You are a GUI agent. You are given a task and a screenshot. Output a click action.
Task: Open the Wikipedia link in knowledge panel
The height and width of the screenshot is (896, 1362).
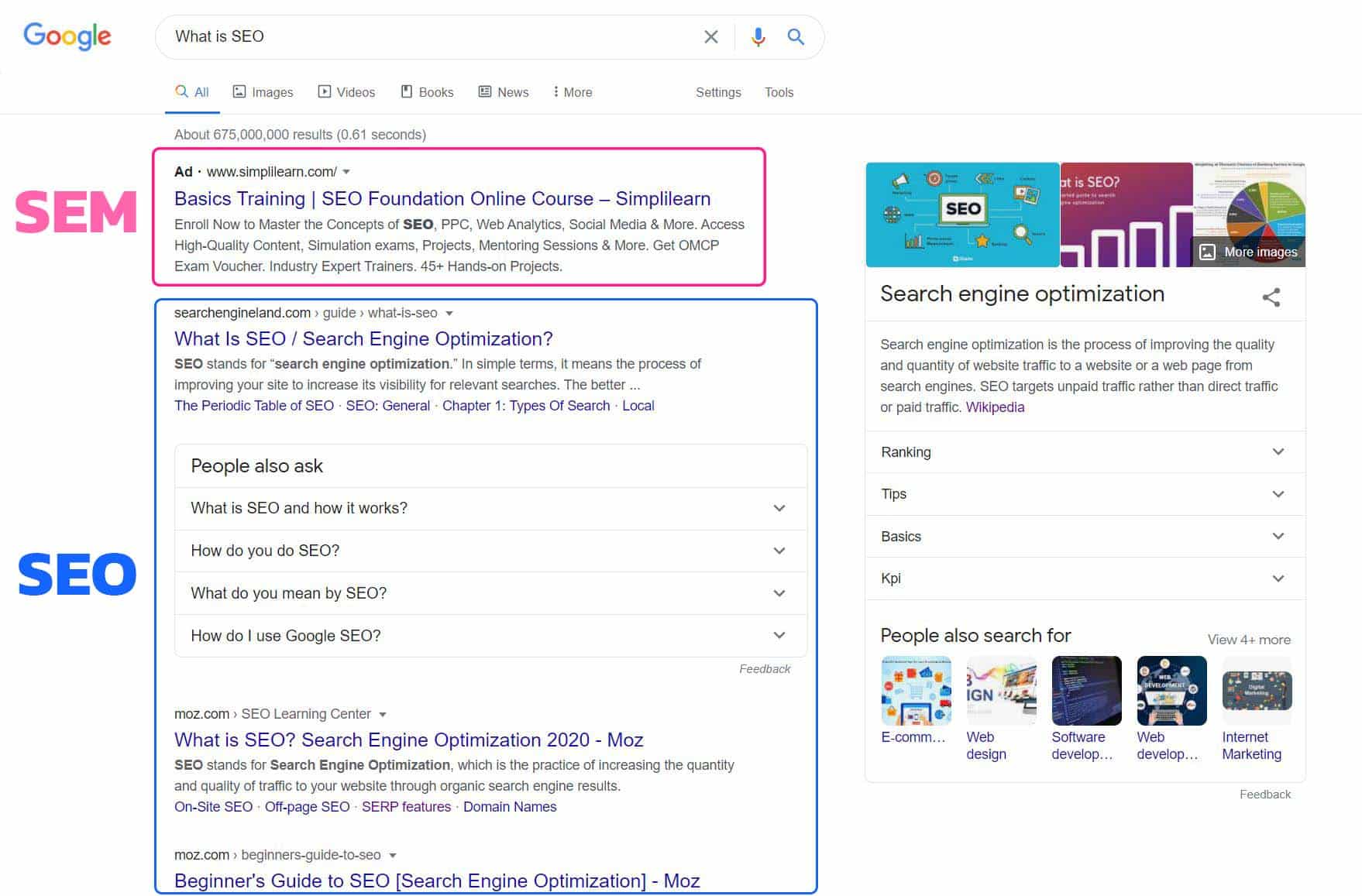[x=995, y=407]
